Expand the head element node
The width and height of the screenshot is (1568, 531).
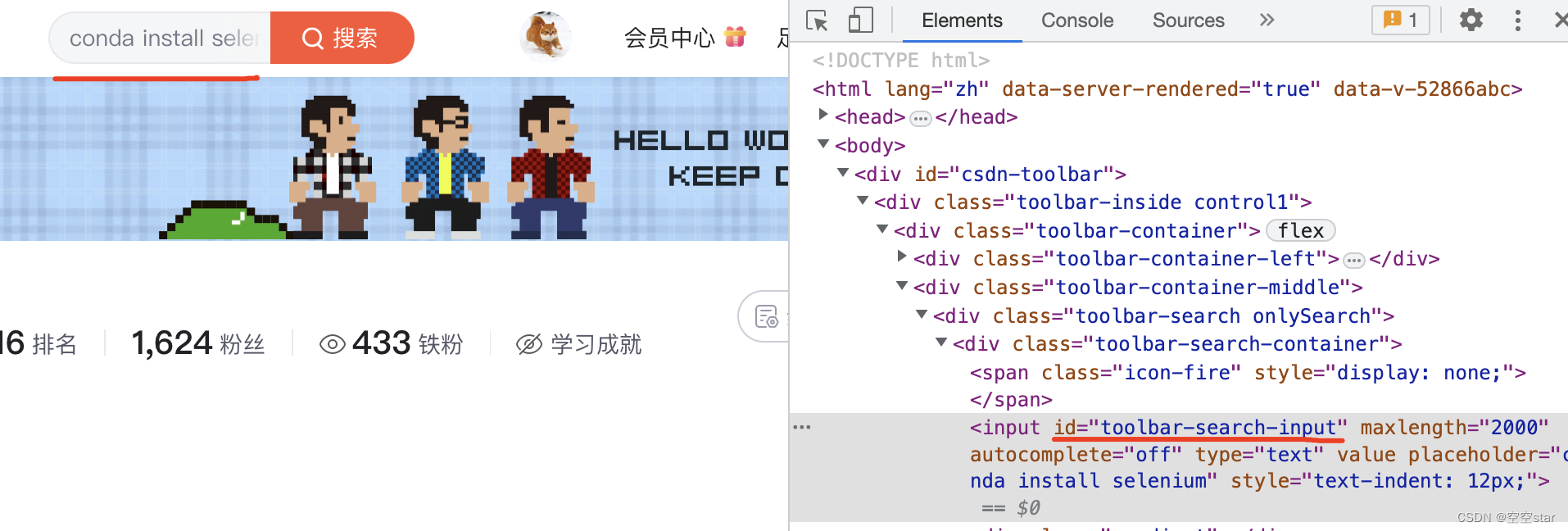(x=823, y=116)
